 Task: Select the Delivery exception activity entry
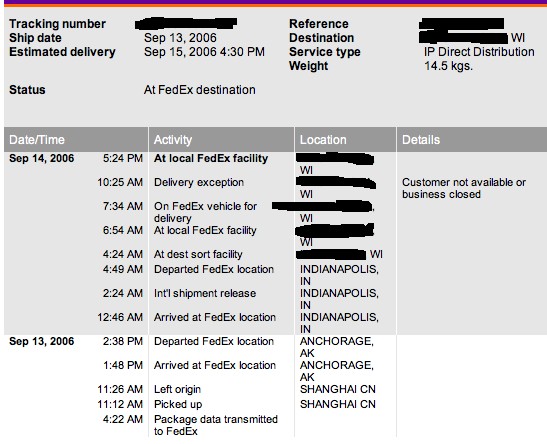point(199,182)
